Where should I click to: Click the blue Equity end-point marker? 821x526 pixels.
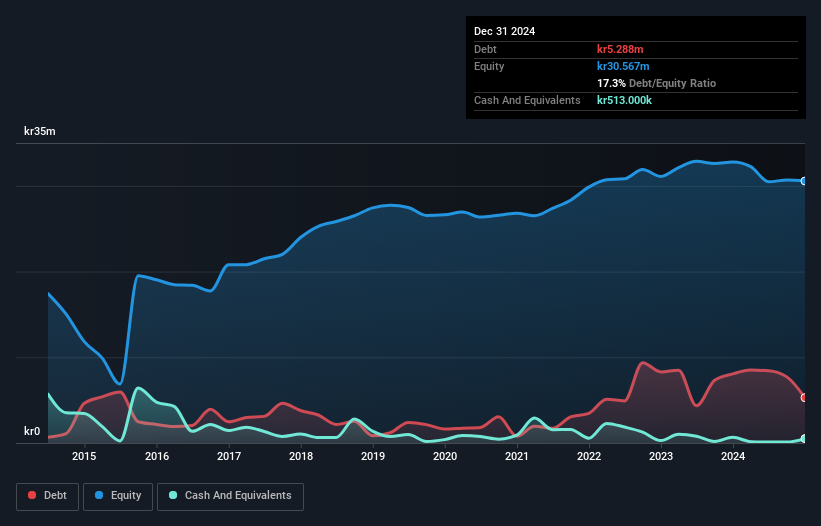tap(804, 181)
